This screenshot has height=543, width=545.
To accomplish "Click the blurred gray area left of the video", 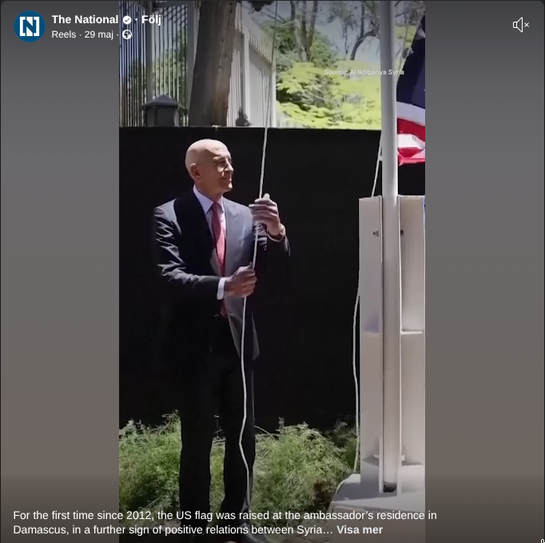I will [60, 278].
